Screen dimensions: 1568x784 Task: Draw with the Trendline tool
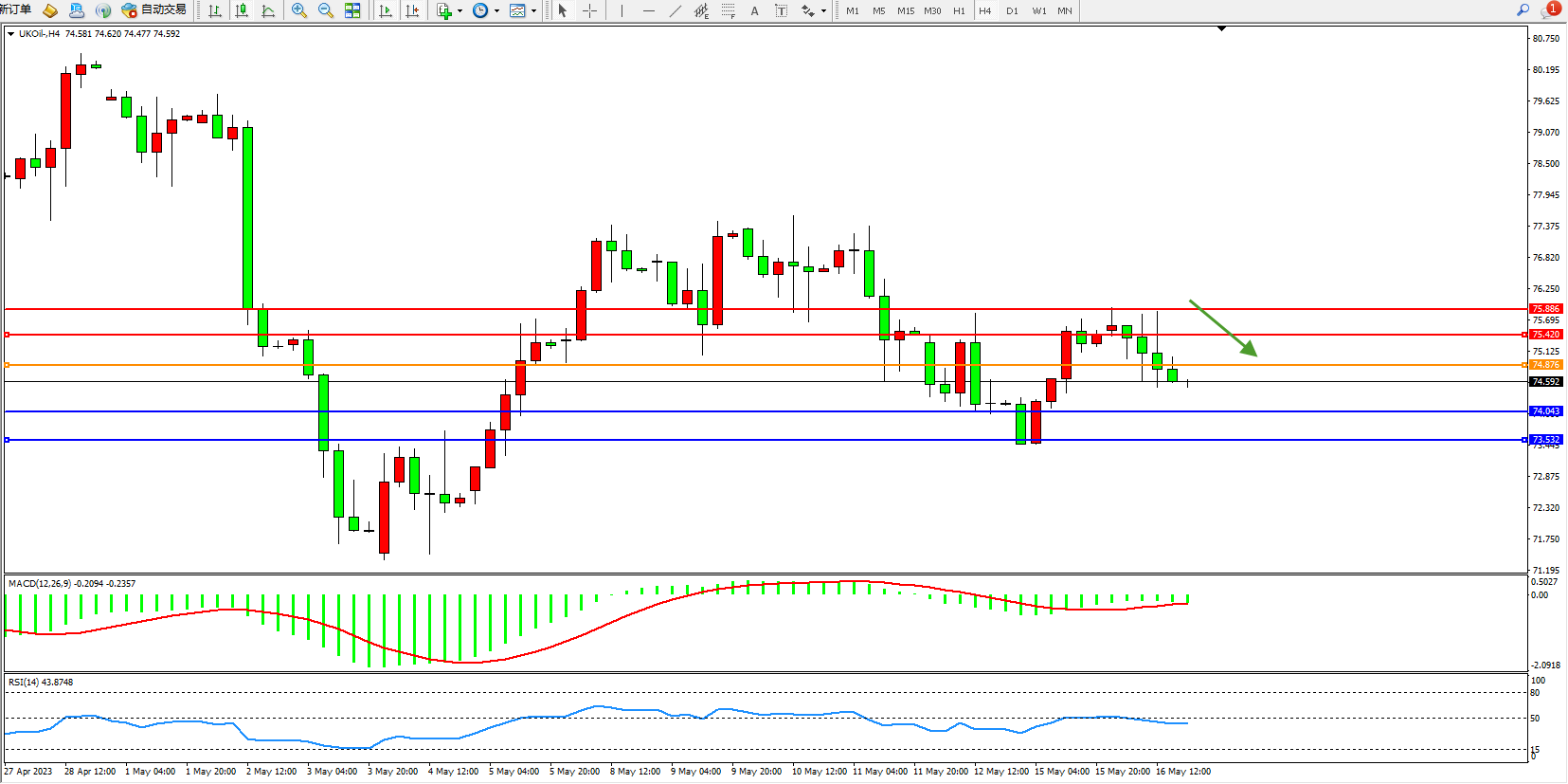tap(676, 10)
